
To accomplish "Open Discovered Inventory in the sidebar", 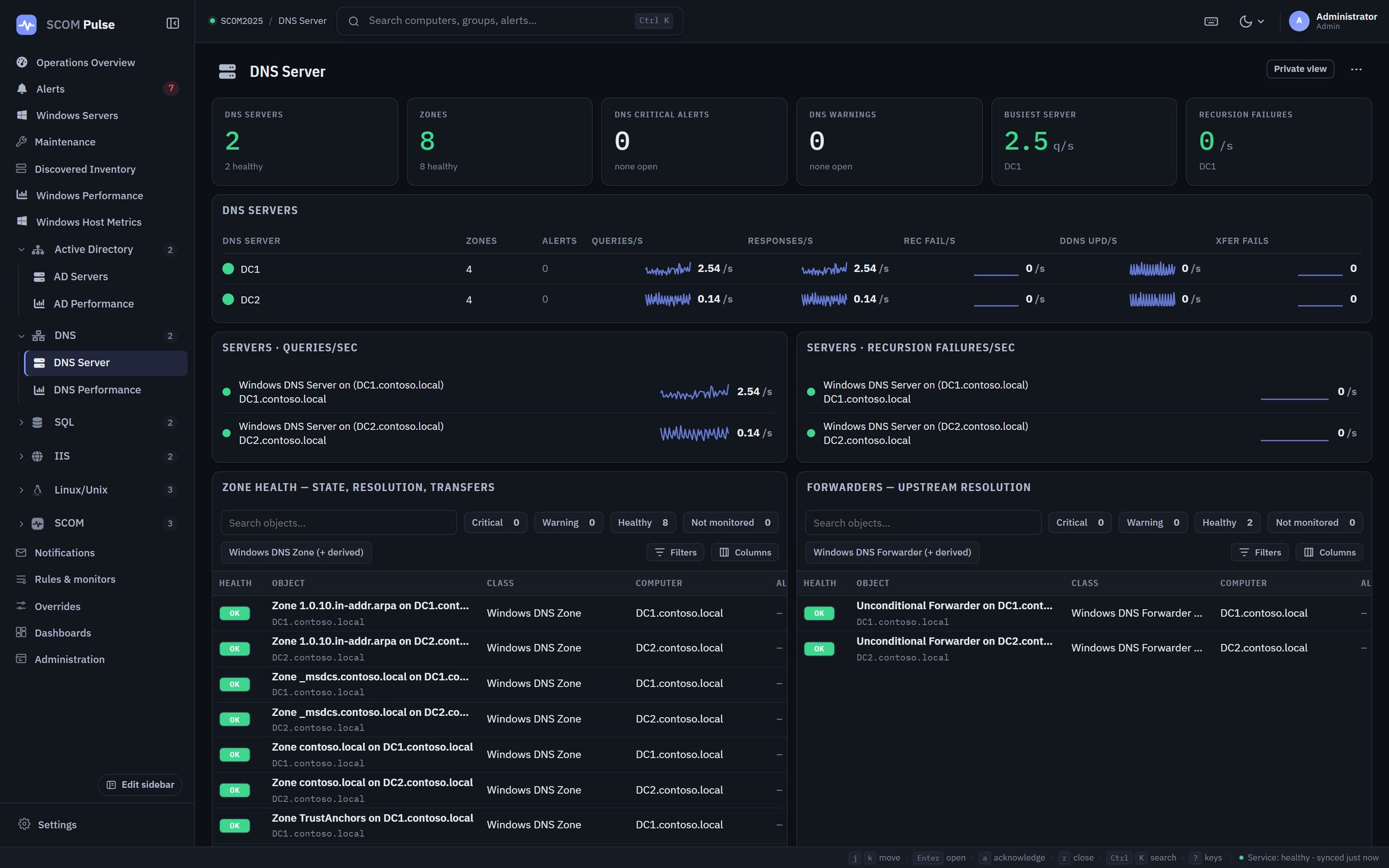I will tap(85, 169).
